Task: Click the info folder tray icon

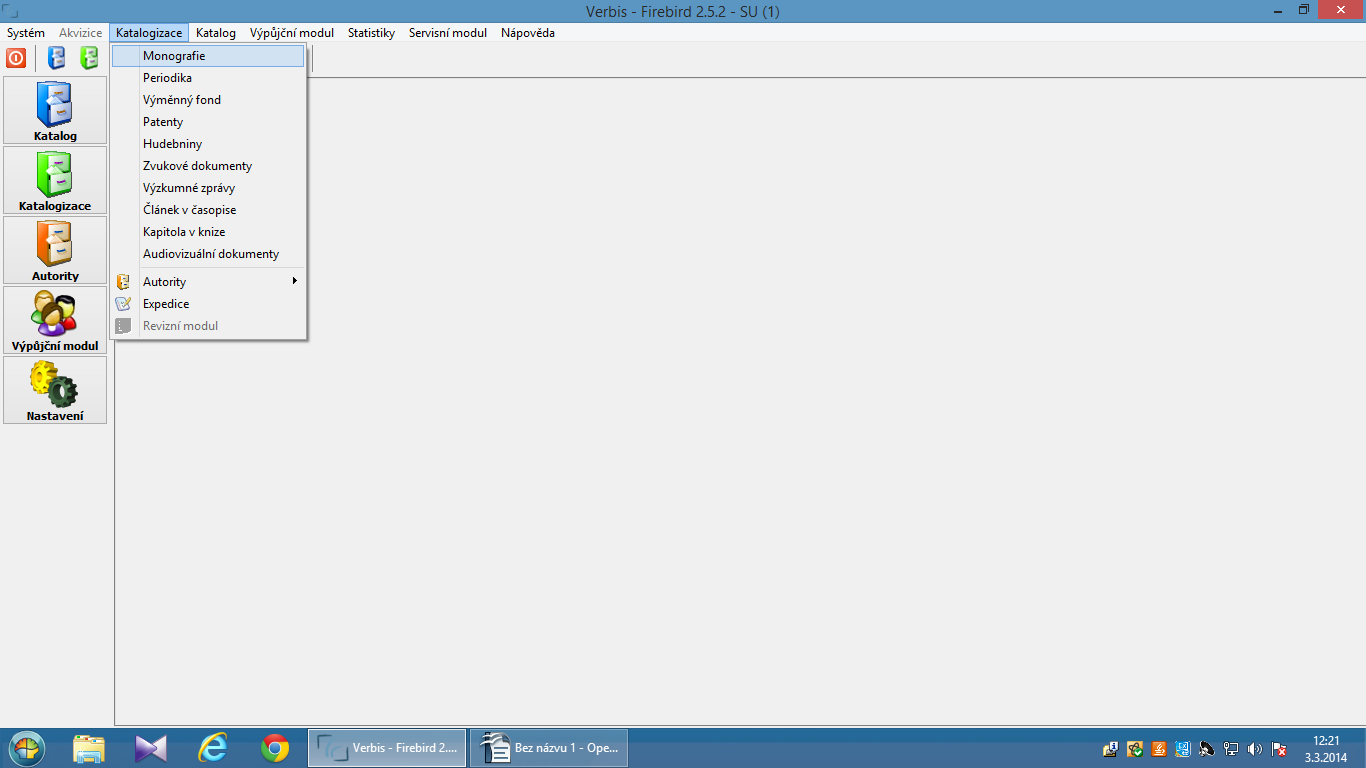Action: (1111, 749)
